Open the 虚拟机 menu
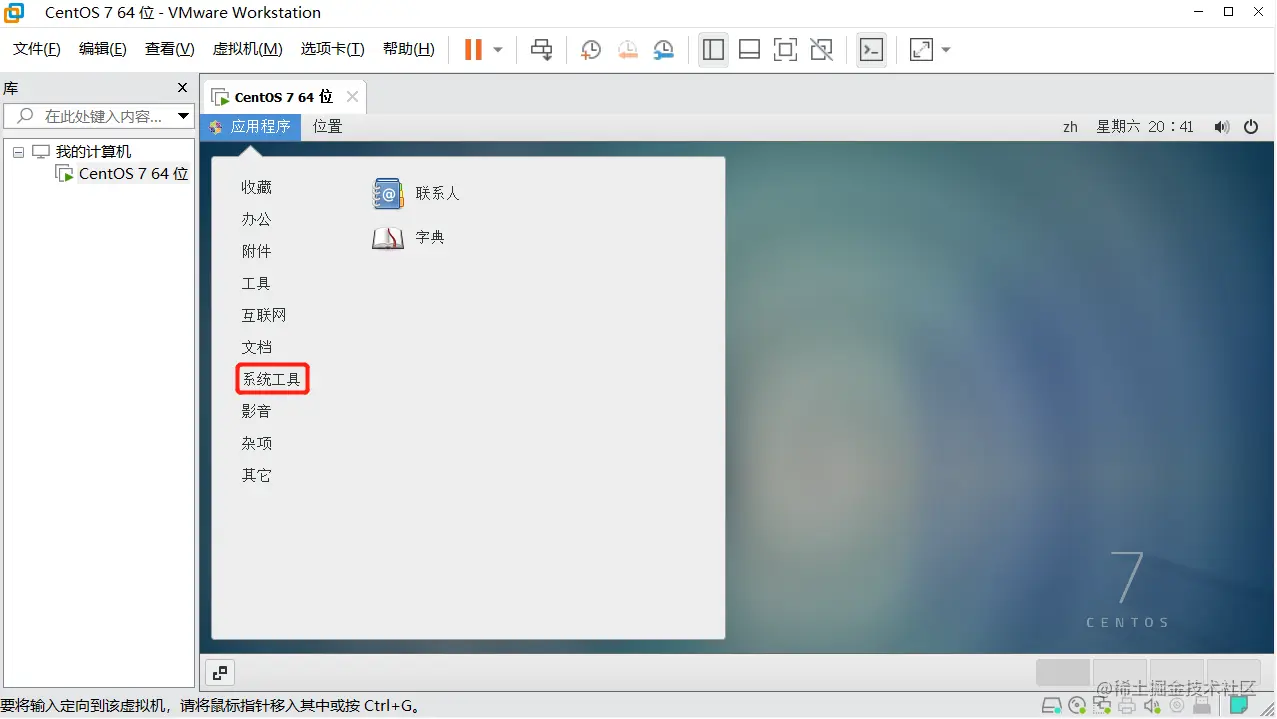 click(247, 48)
